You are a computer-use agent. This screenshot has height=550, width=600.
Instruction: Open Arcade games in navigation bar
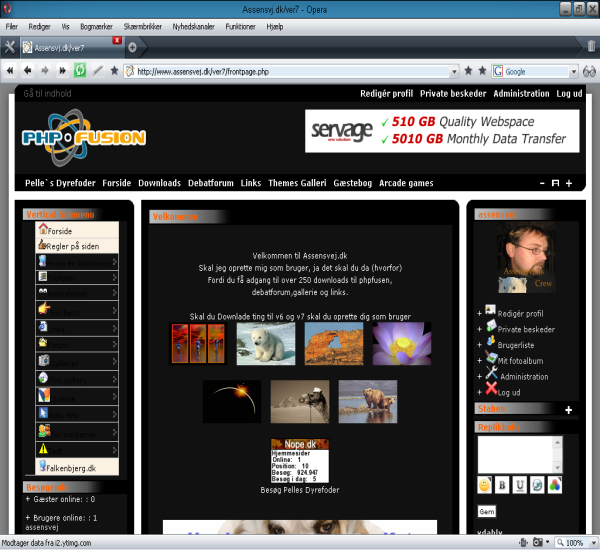point(406,183)
